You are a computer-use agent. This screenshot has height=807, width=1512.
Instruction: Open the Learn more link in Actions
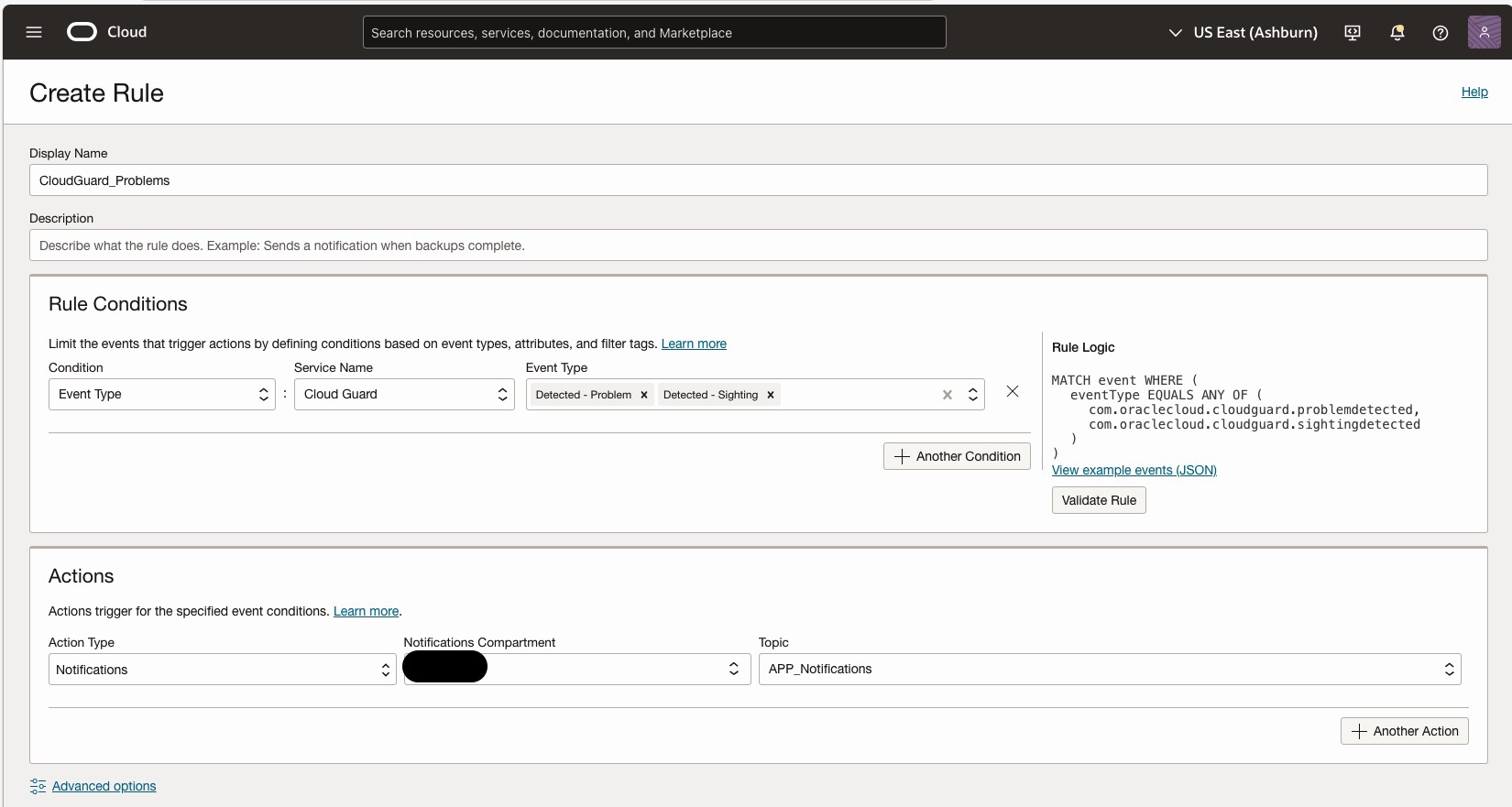click(366, 611)
